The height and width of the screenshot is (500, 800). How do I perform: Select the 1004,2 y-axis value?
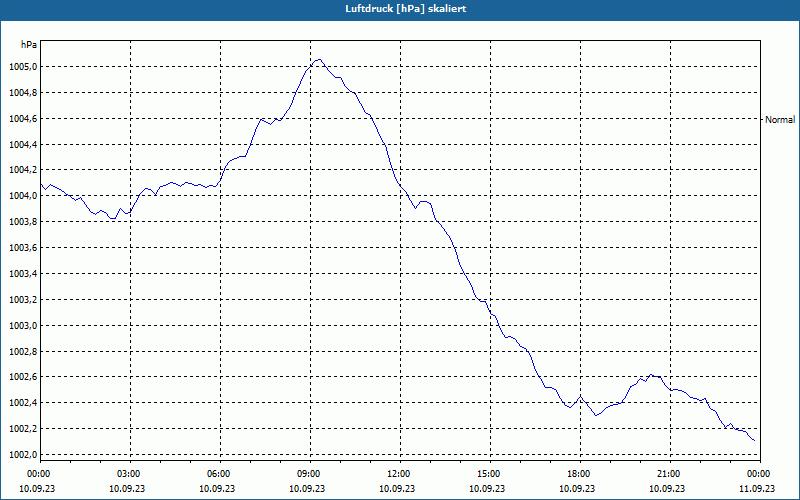coord(22,170)
